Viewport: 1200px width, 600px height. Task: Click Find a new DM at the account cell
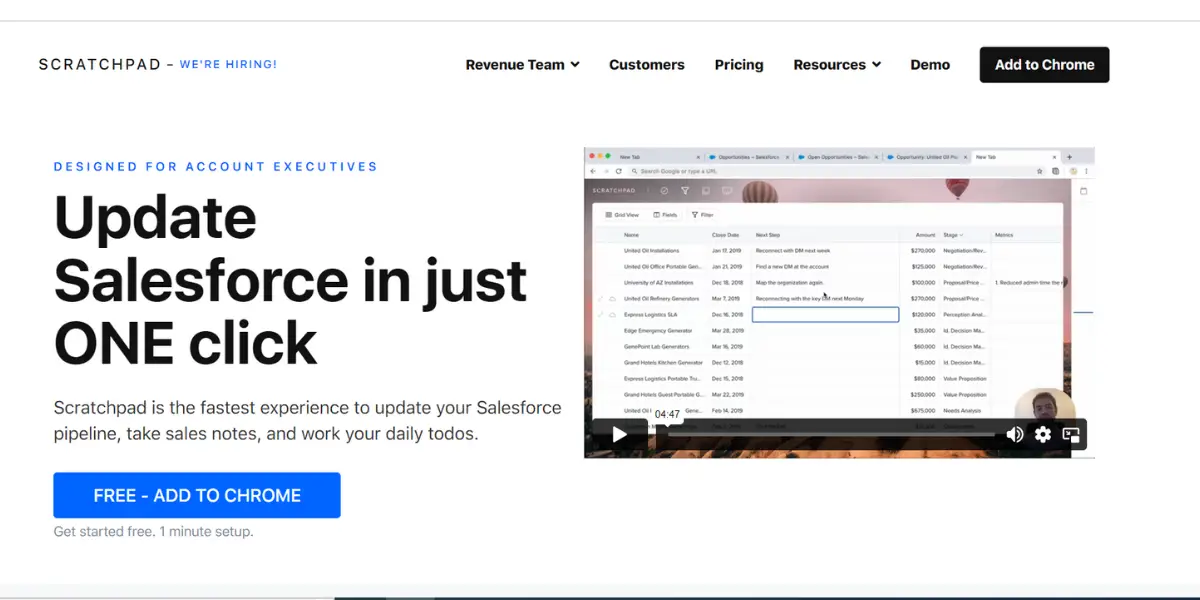point(792,267)
